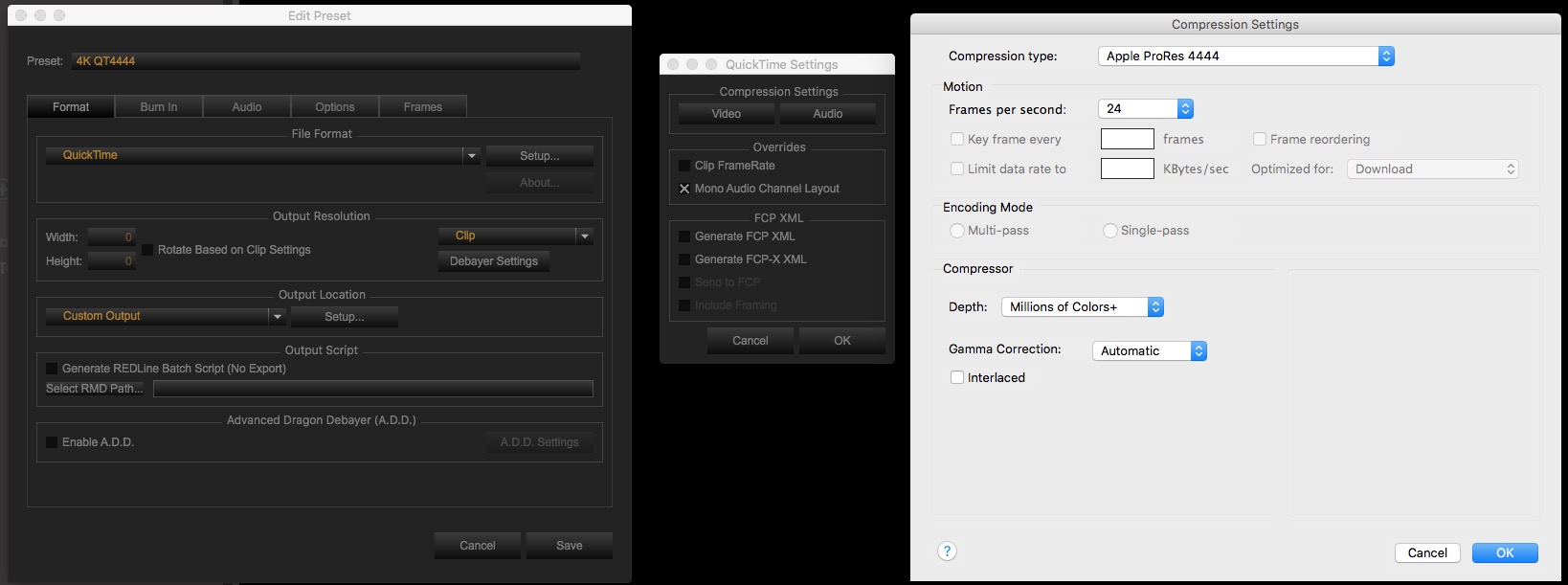
Task: Confirm Compression Settings with OK
Action: 1505,553
